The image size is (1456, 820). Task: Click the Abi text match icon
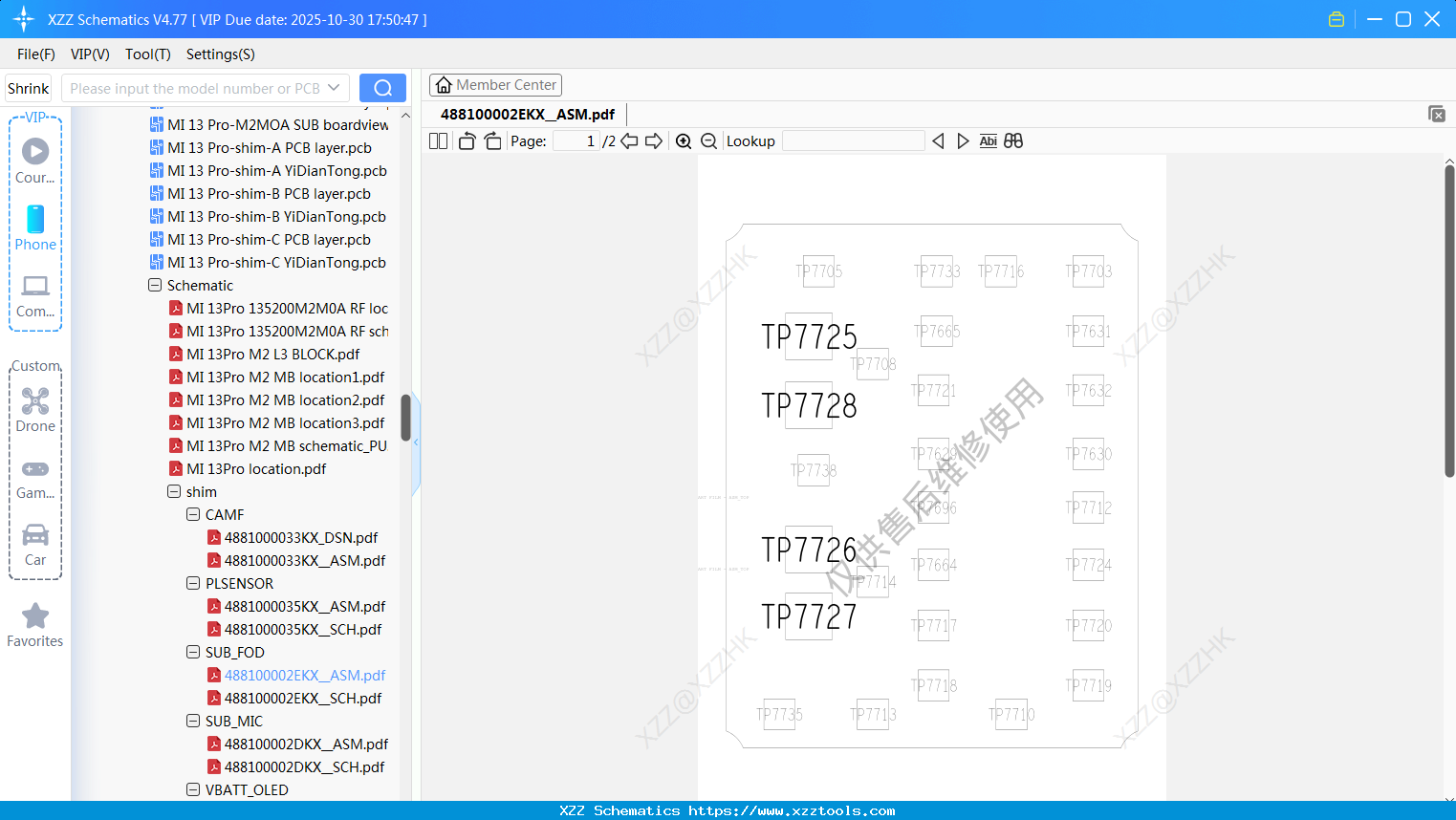click(x=989, y=141)
